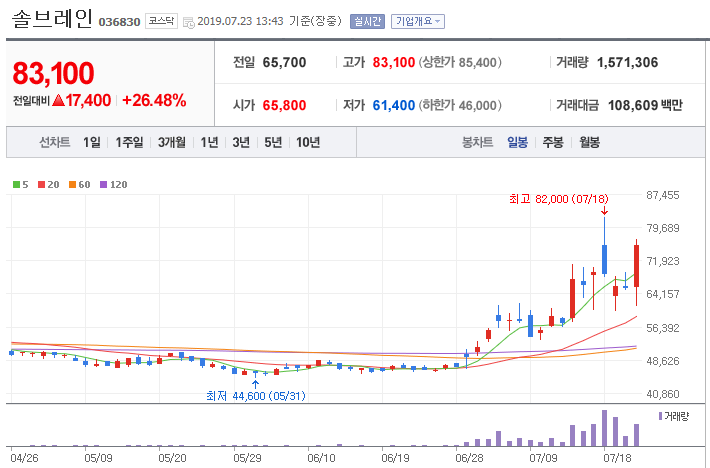Click the 코스닥 market badge
Viewport: 710px width, 468px height.
point(161,21)
